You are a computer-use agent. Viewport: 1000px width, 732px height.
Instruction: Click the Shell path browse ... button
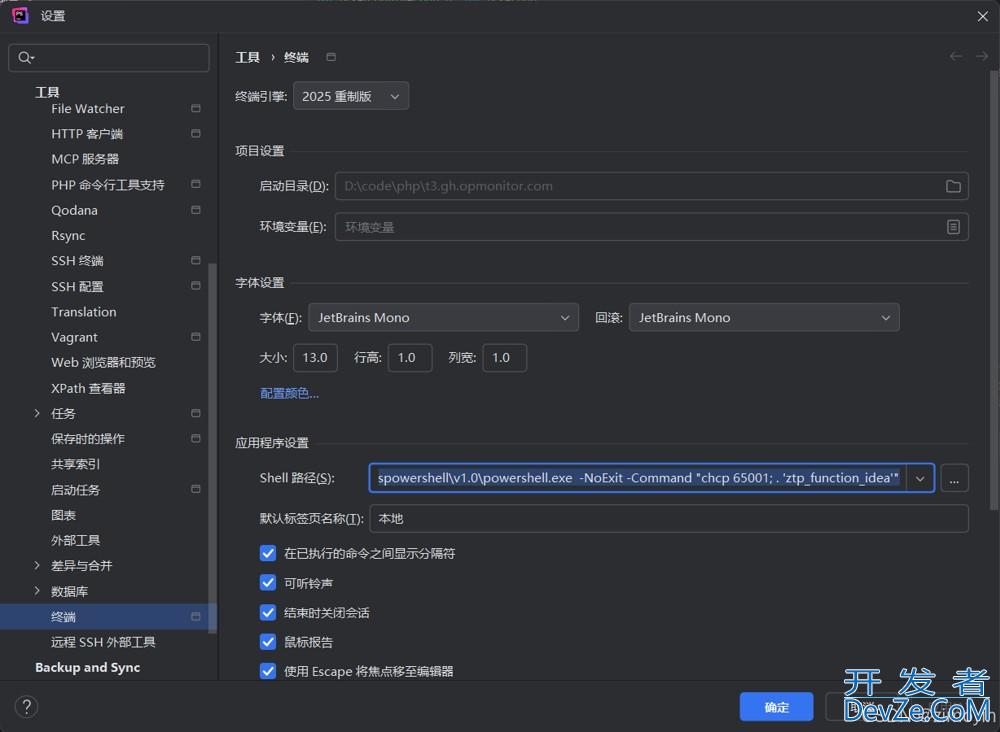[x=954, y=478]
